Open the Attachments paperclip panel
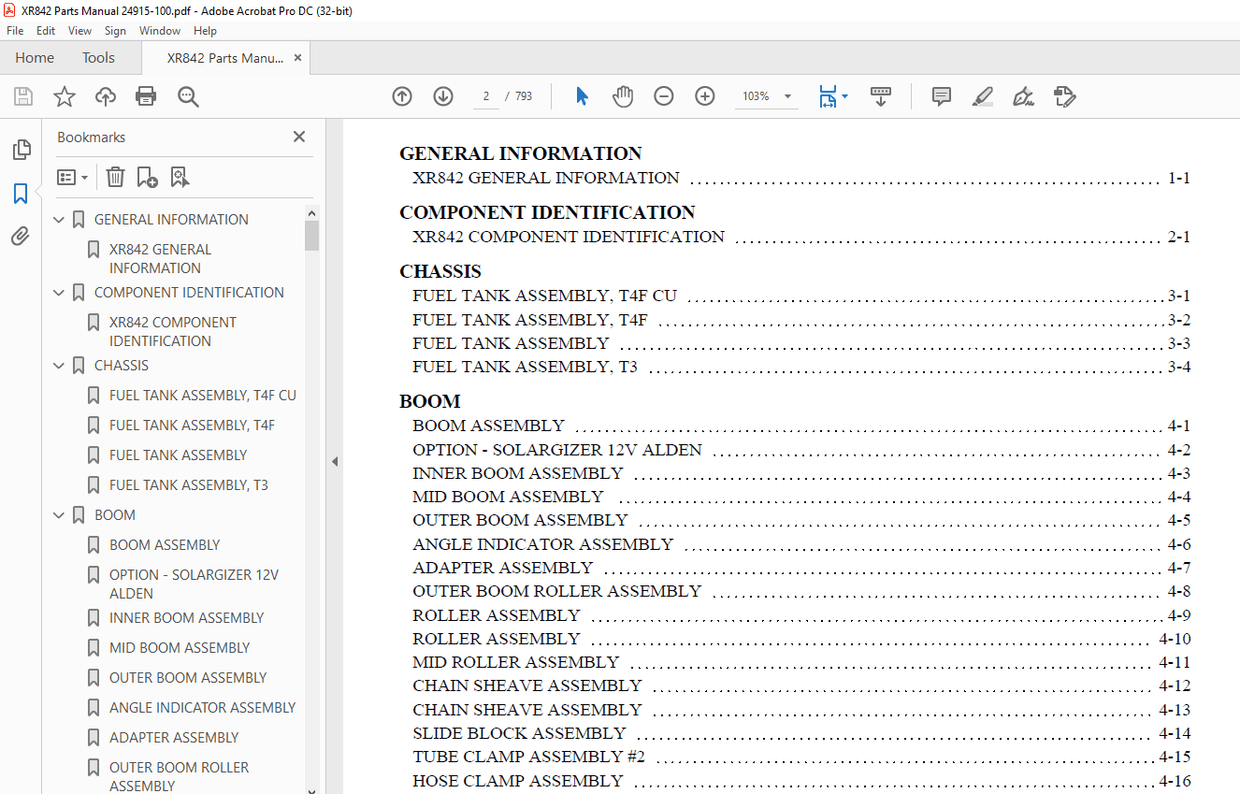Viewport: 1240px width, 794px height. coord(20,236)
